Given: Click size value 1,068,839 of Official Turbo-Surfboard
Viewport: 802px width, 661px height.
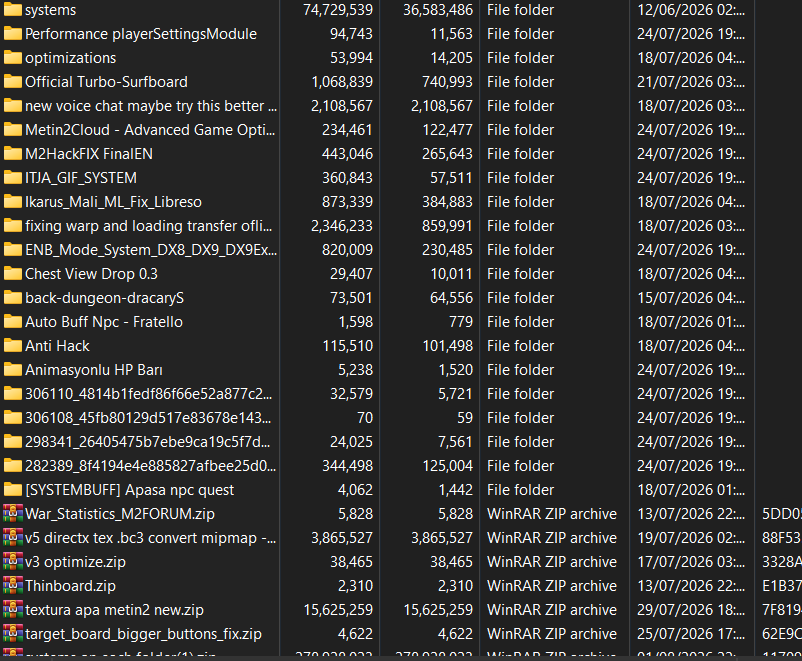Looking at the screenshot, I should pos(342,82).
